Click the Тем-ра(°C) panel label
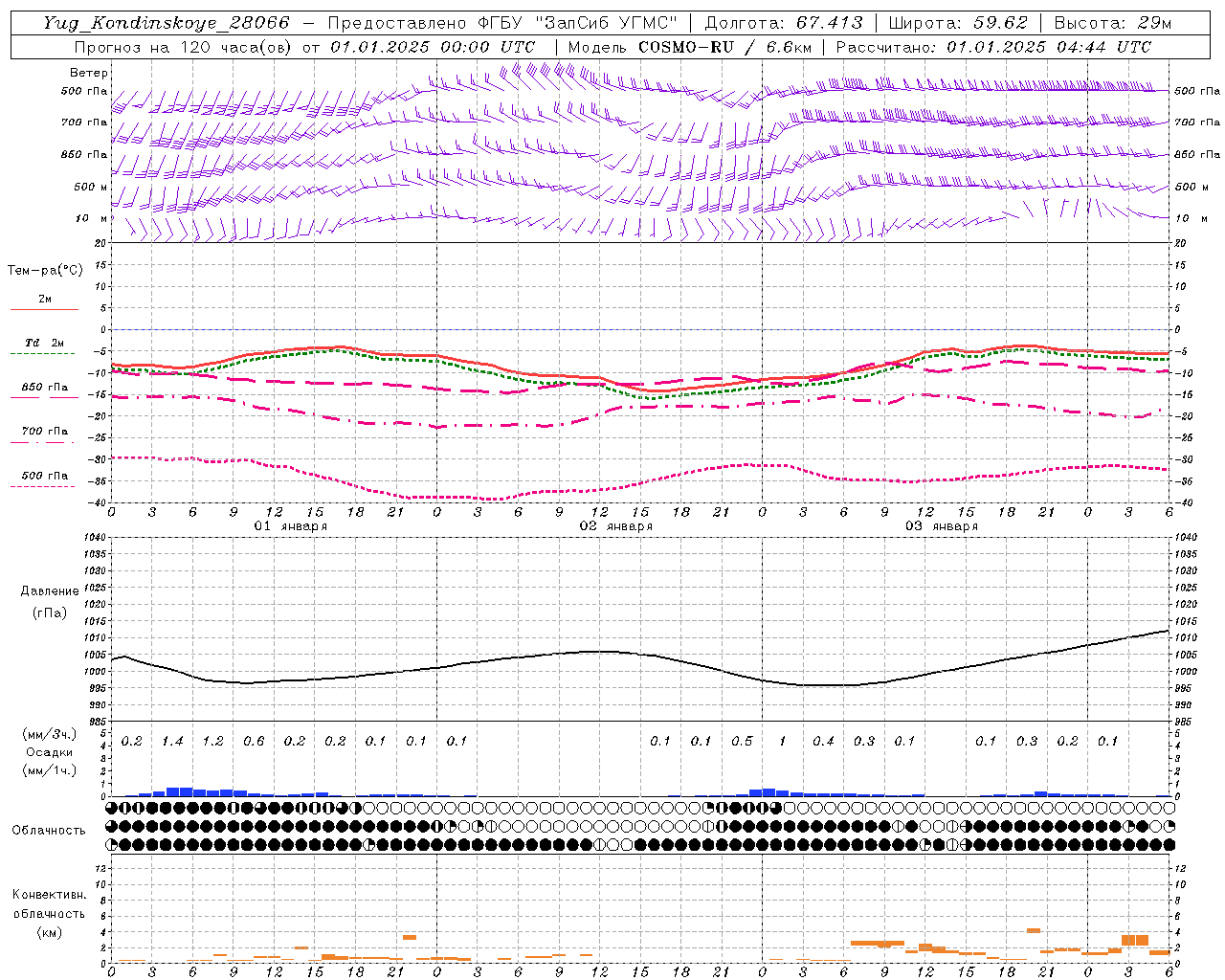 (45, 271)
